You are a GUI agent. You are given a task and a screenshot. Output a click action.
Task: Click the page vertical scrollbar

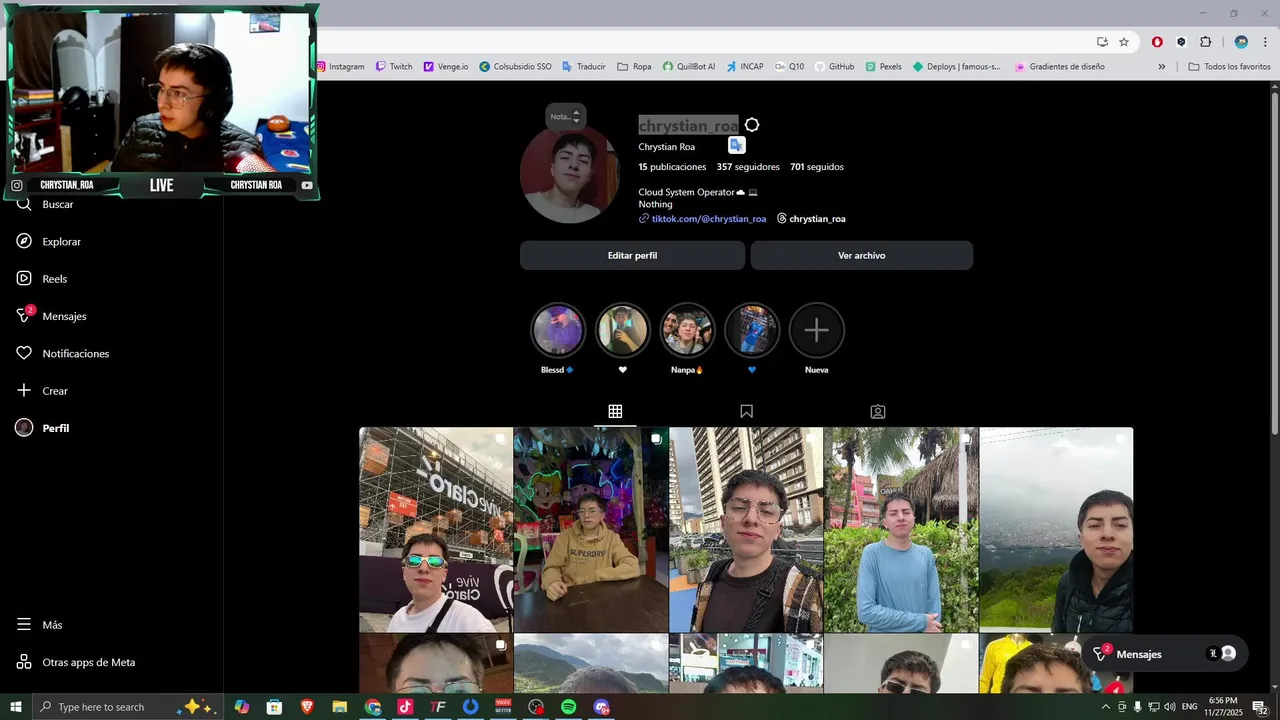1274,263
